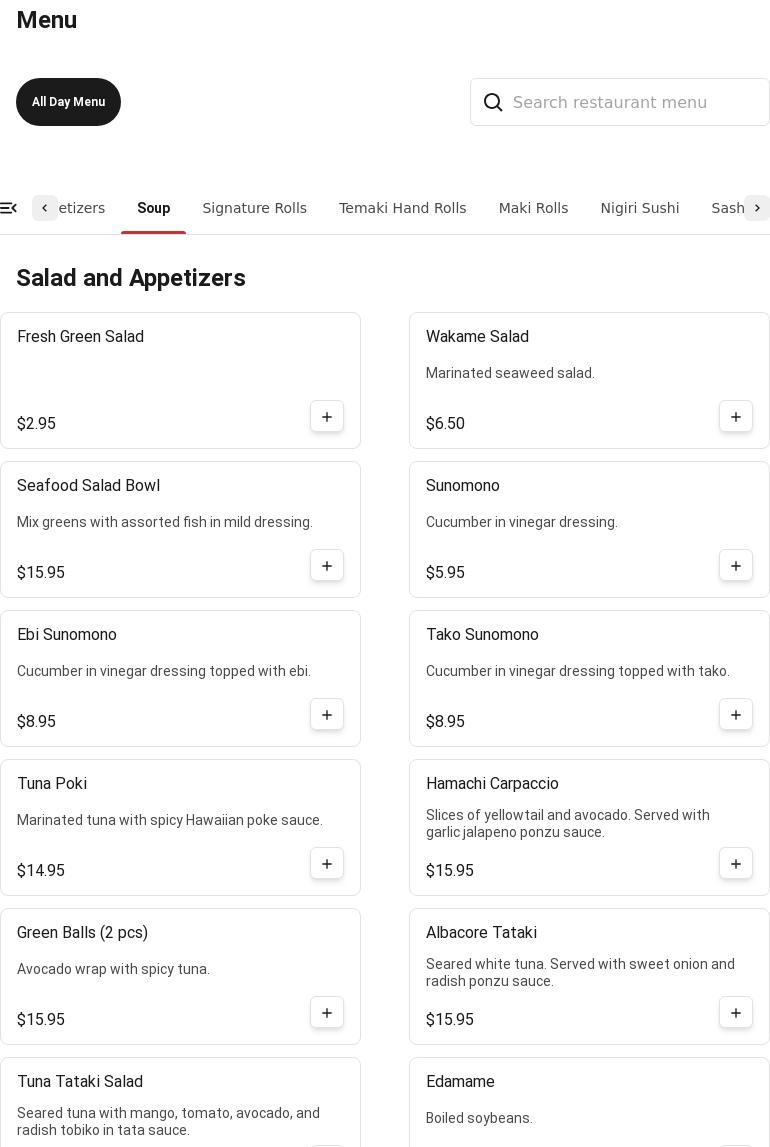Click the search magnifier icon
This screenshot has width=770, height=1147.
pos(493,102)
